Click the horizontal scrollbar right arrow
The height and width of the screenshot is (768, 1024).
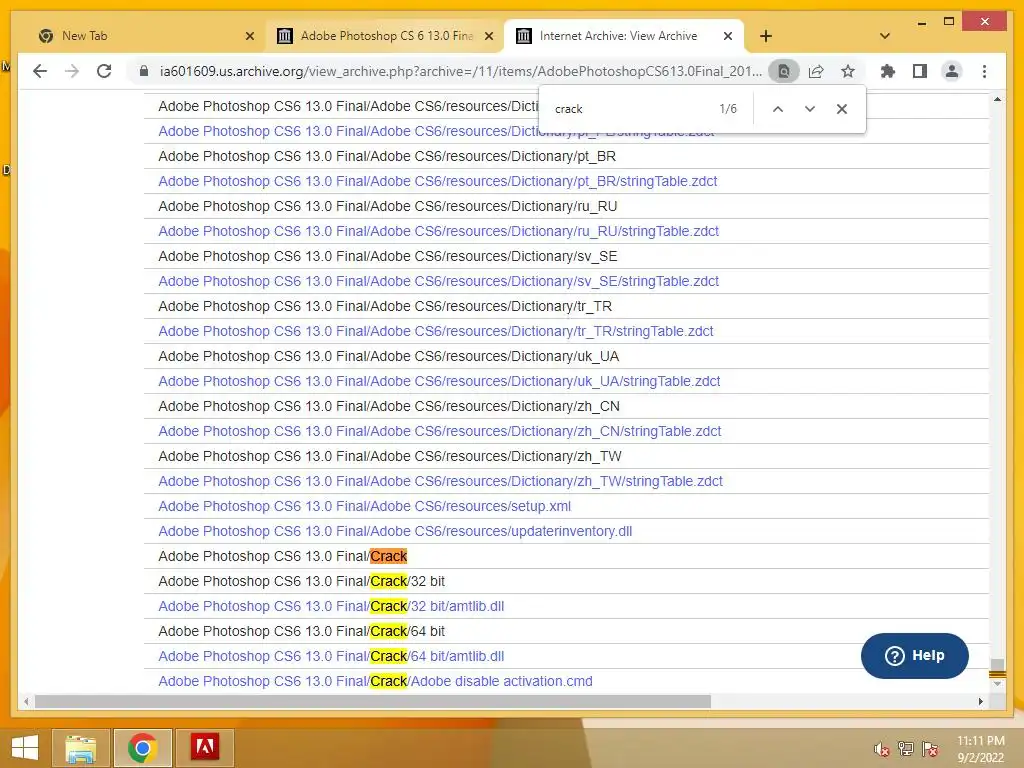pos(981,701)
